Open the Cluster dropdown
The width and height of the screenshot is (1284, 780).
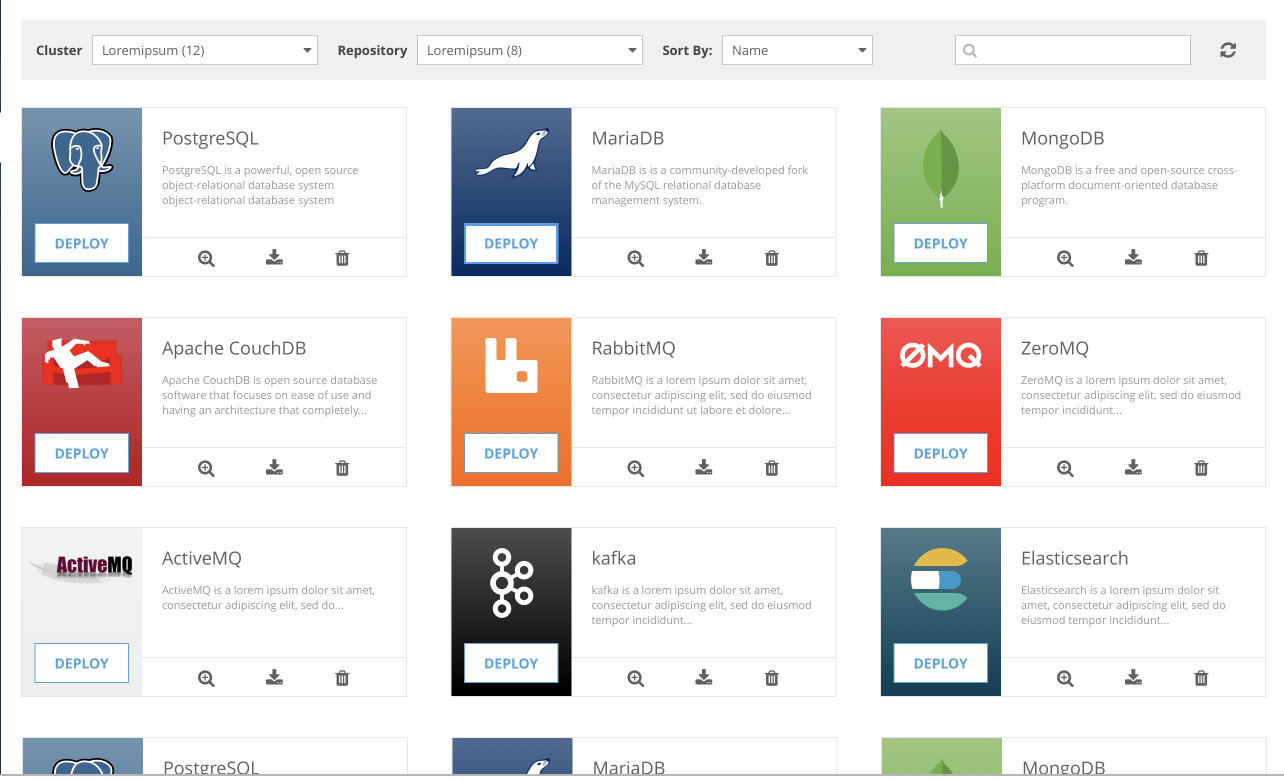pos(205,50)
